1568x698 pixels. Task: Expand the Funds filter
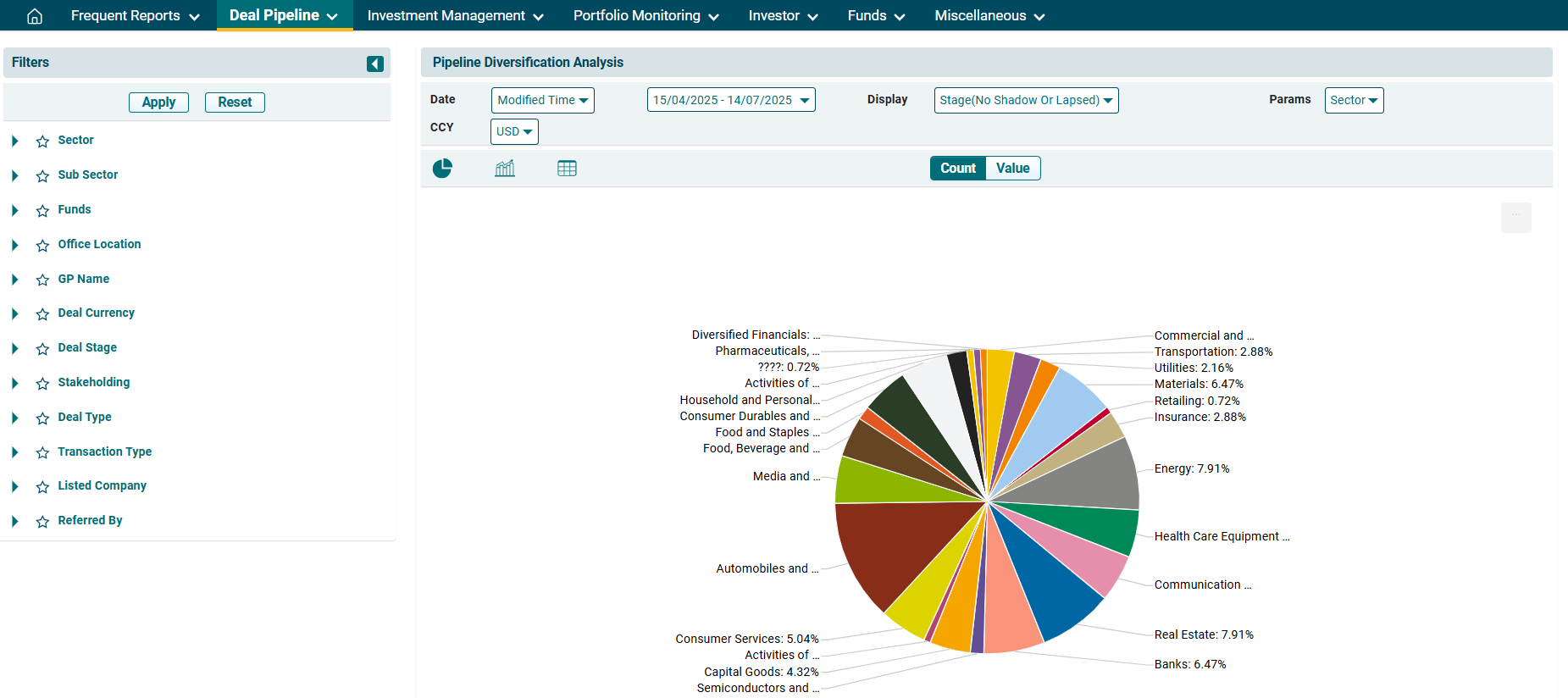click(15, 210)
